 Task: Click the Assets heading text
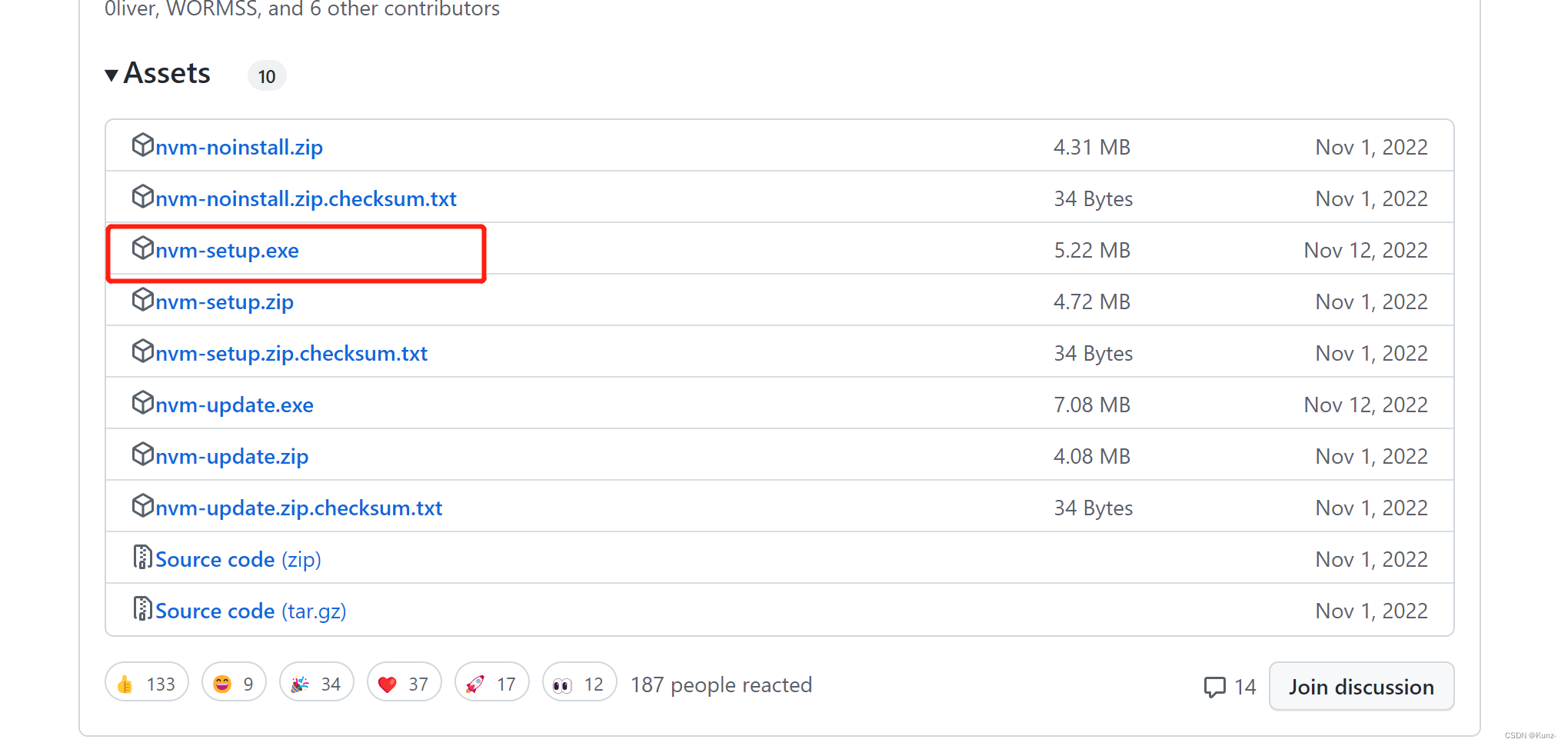point(167,73)
